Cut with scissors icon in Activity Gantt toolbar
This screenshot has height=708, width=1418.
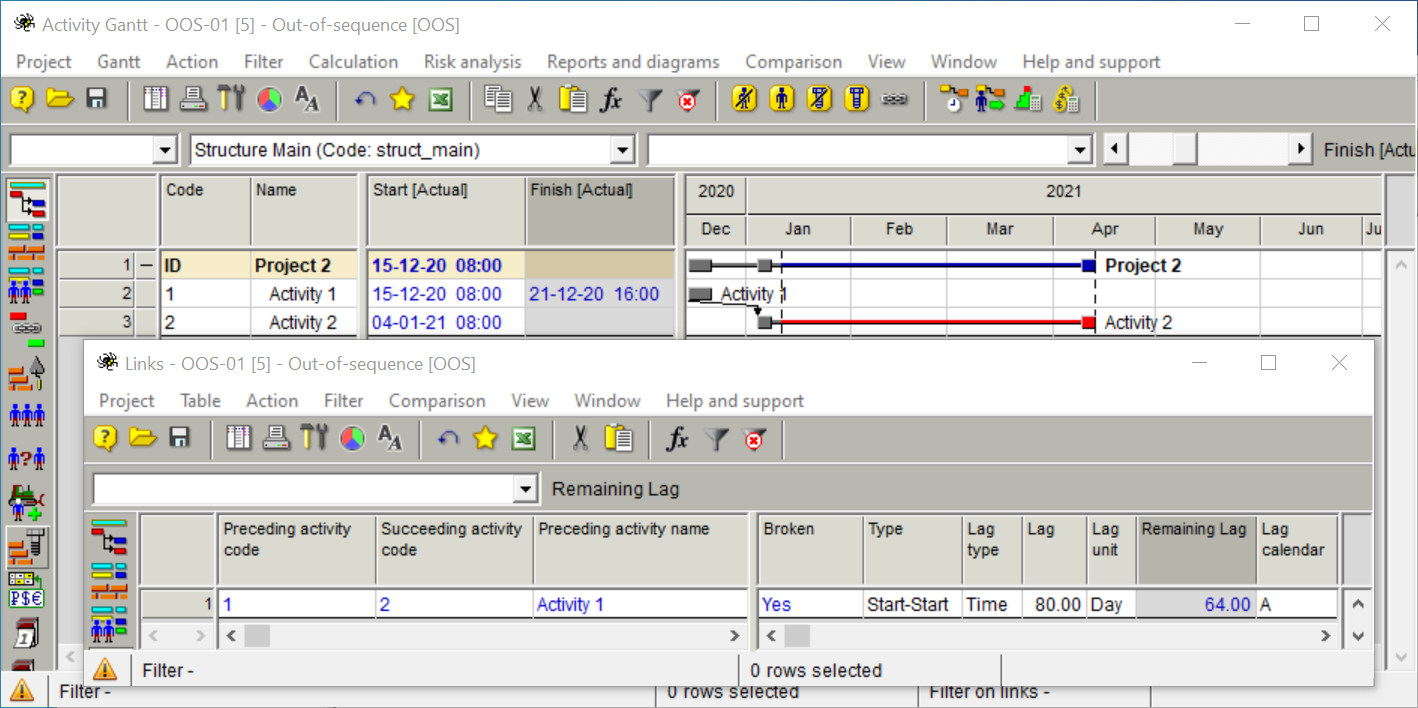click(535, 99)
